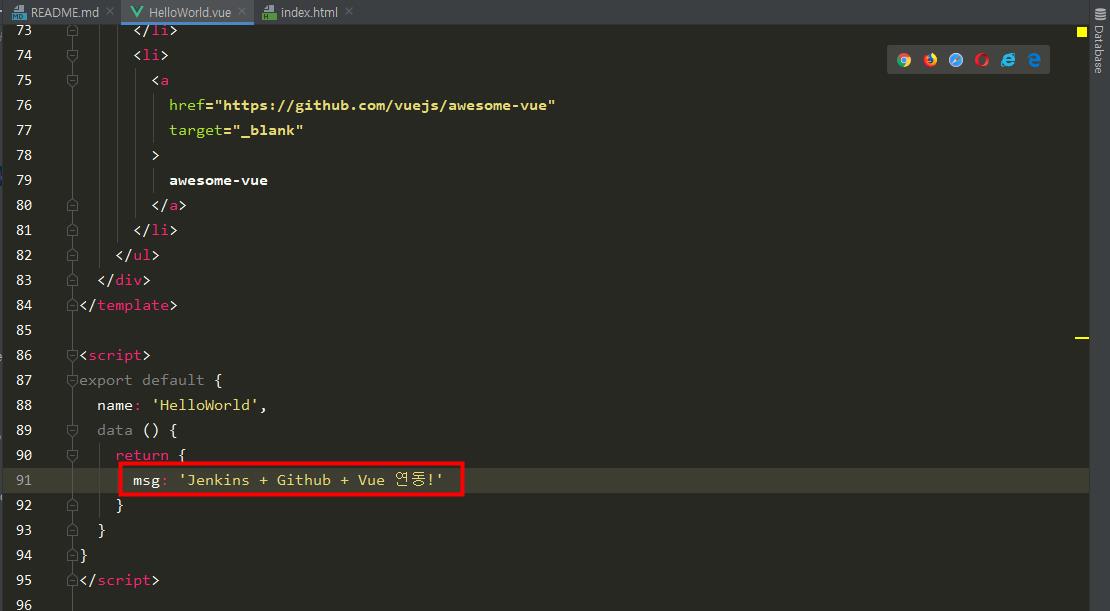The width and height of the screenshot is (1110, 611).
Task: Click the awesome-vue link text on line 79
Action: 218,181
